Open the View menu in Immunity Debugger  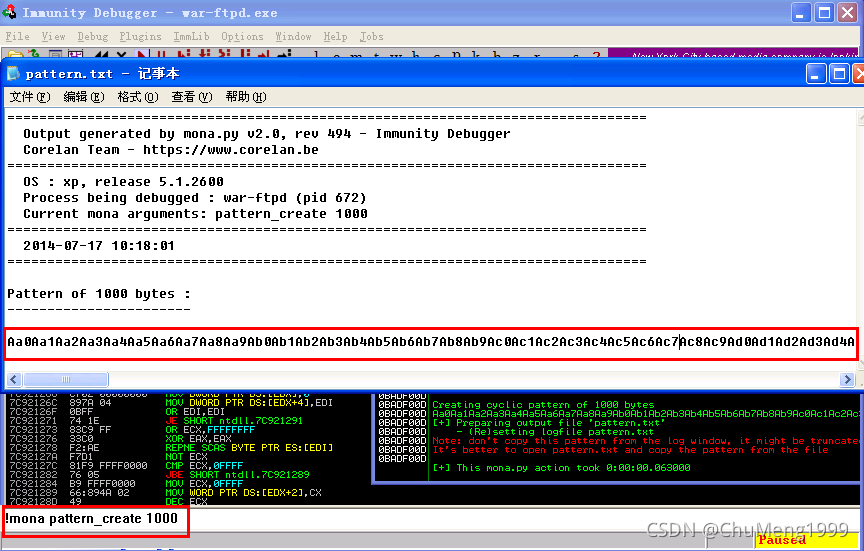coord(53,36)
